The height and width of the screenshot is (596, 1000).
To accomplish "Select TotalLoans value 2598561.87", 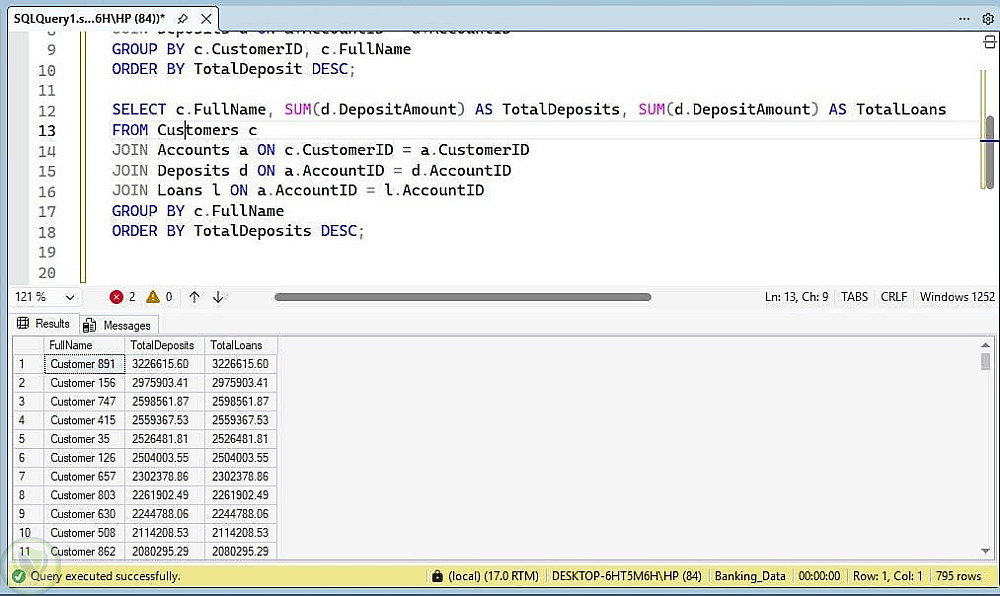I will (x=240, y=402).
